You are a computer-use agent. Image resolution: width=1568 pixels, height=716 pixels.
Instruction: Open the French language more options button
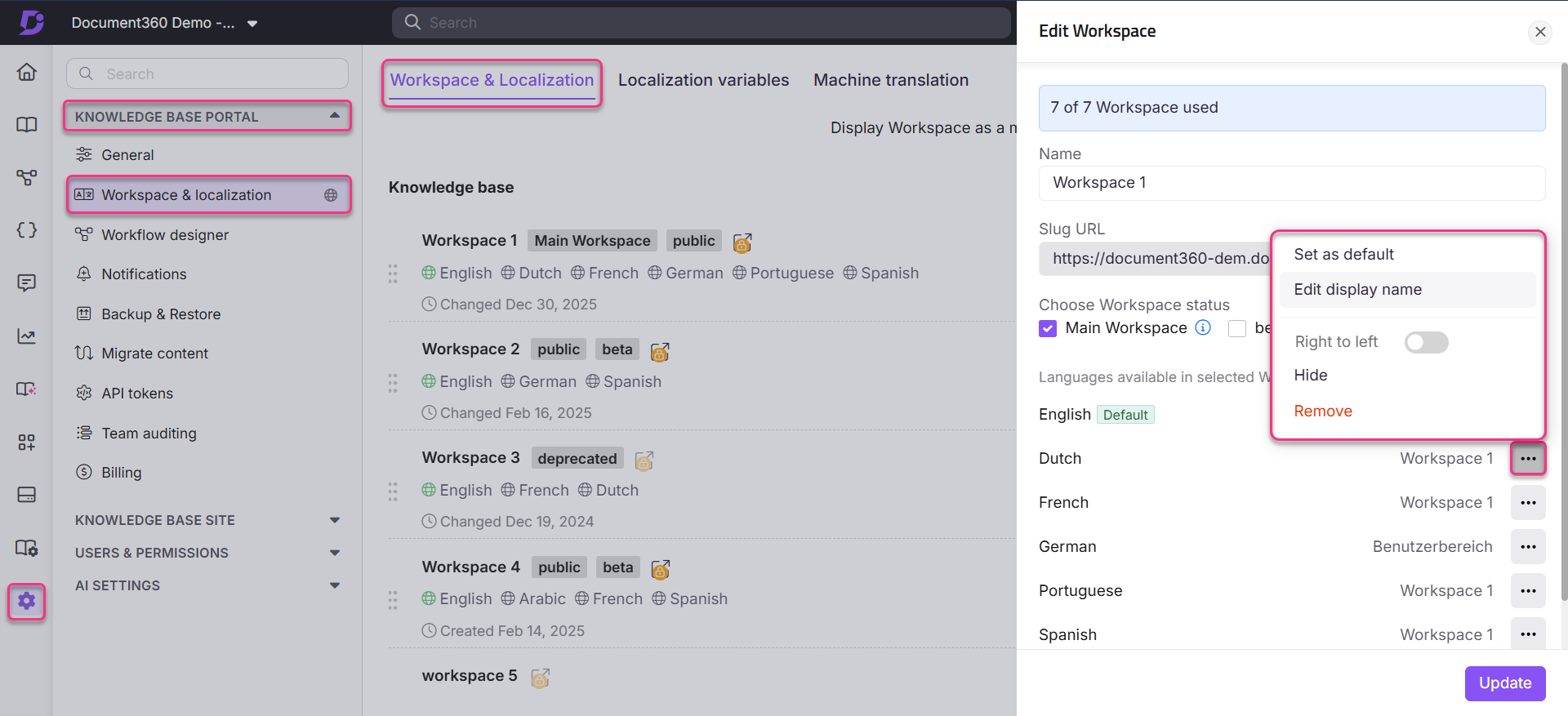click(1527, 503)
